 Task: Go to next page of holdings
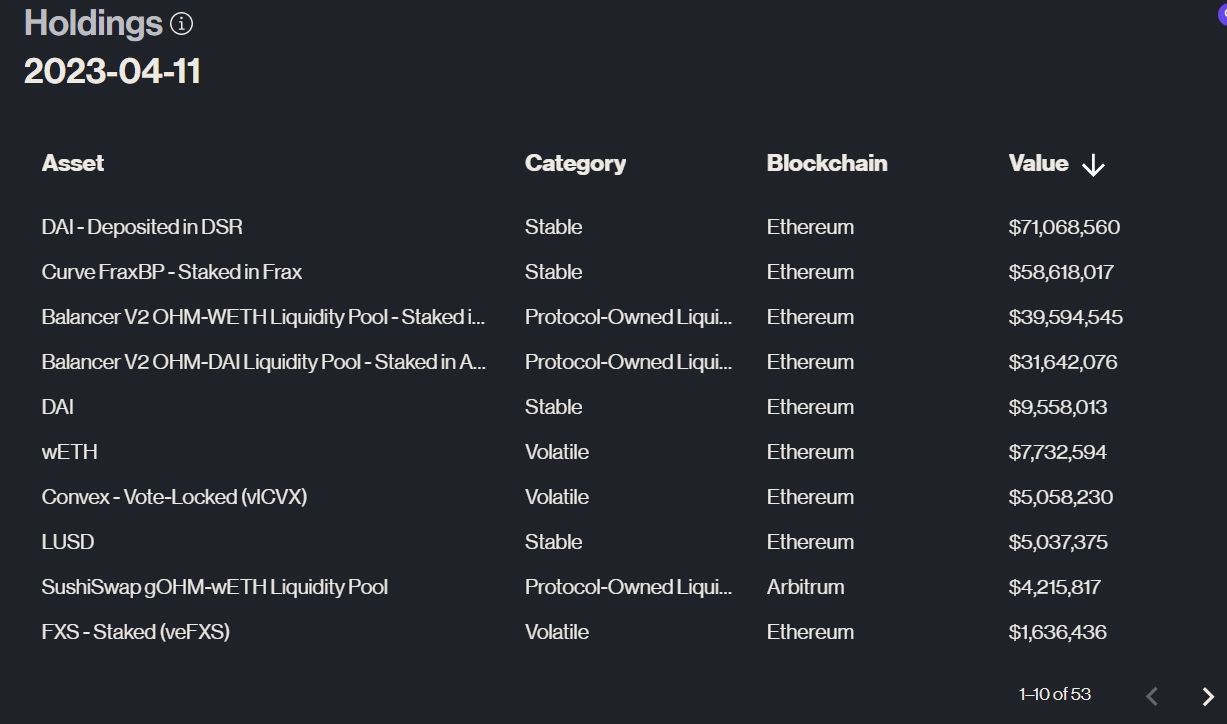[x=1207, y=696]
